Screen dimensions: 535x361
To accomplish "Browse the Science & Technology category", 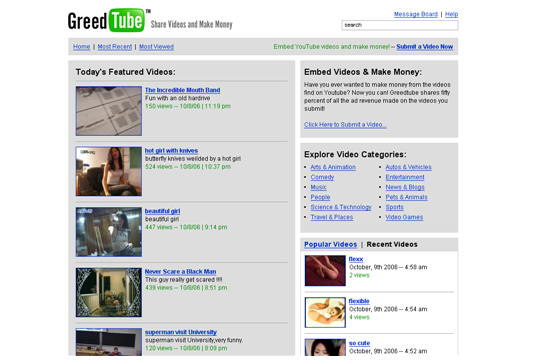I will pos(341,207).
